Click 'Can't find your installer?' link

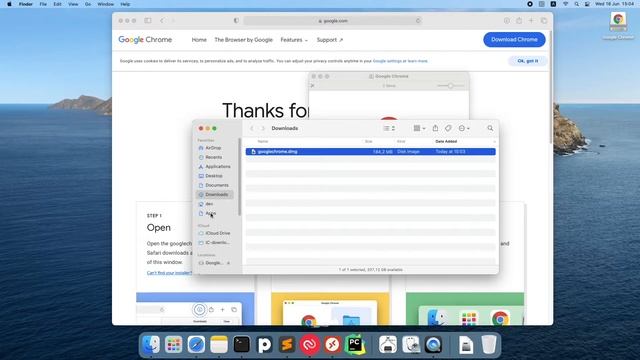click(169, 273)
